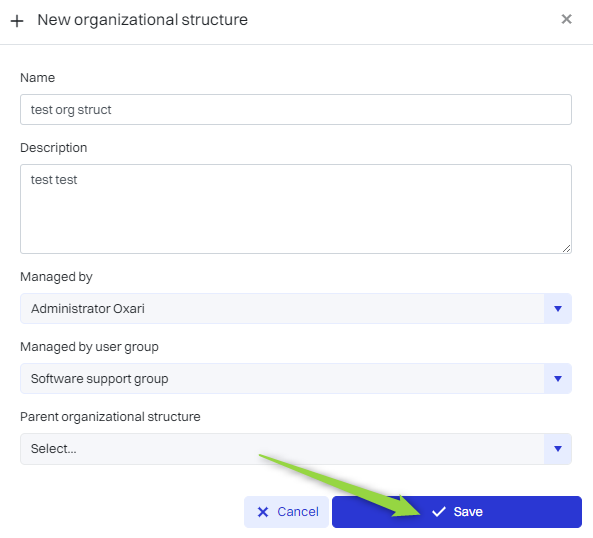This screenshot has height=538, width=593.
Task: Focus the Name input field
Action: pos(296,110)
